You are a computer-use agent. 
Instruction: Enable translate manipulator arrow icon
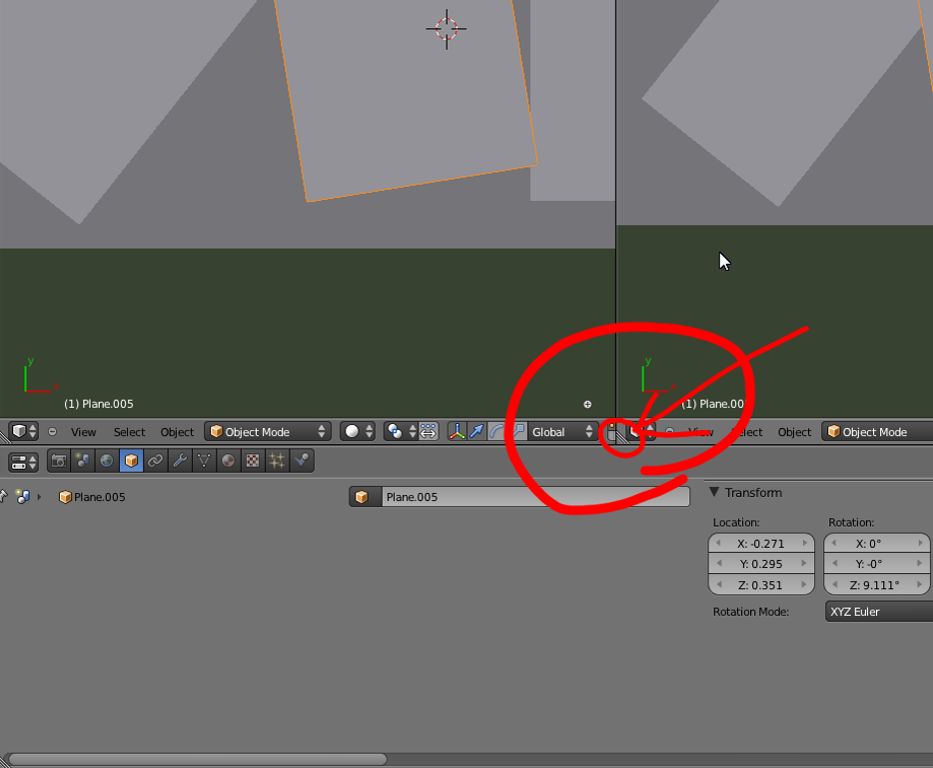tap(477, 431)
